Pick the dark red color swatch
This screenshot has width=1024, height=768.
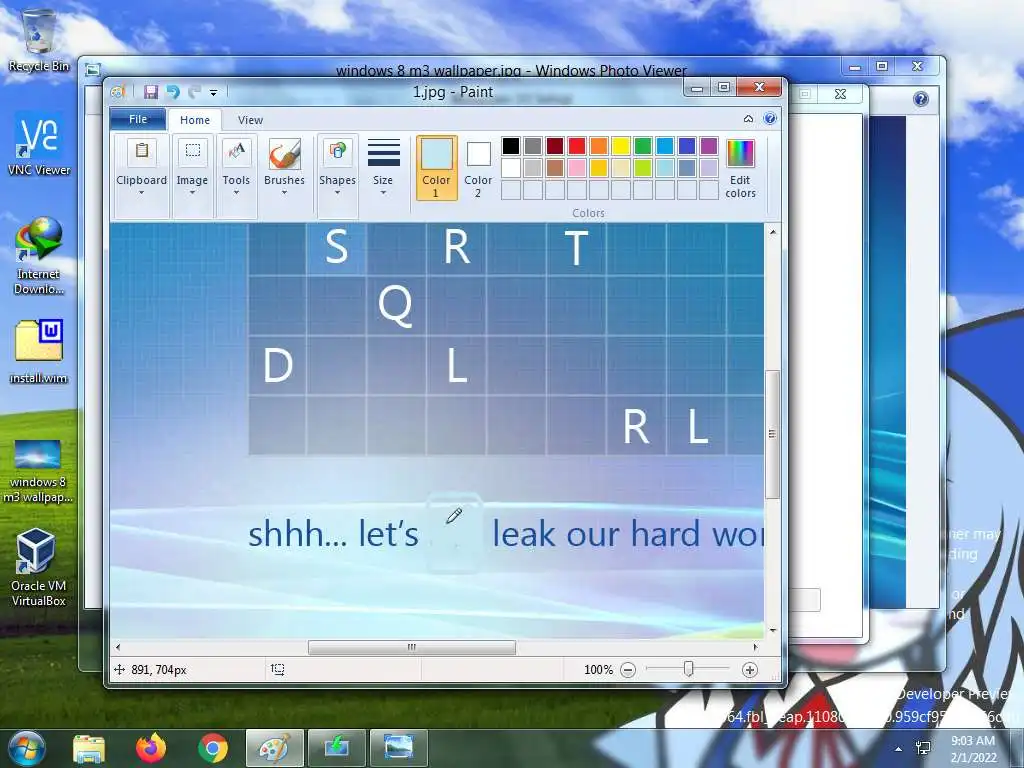[x=554, y=146]
